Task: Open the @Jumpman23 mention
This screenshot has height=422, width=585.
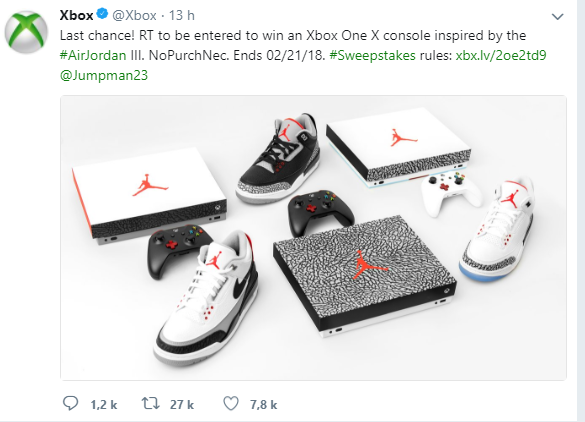Action: click(x=104, y=75)
